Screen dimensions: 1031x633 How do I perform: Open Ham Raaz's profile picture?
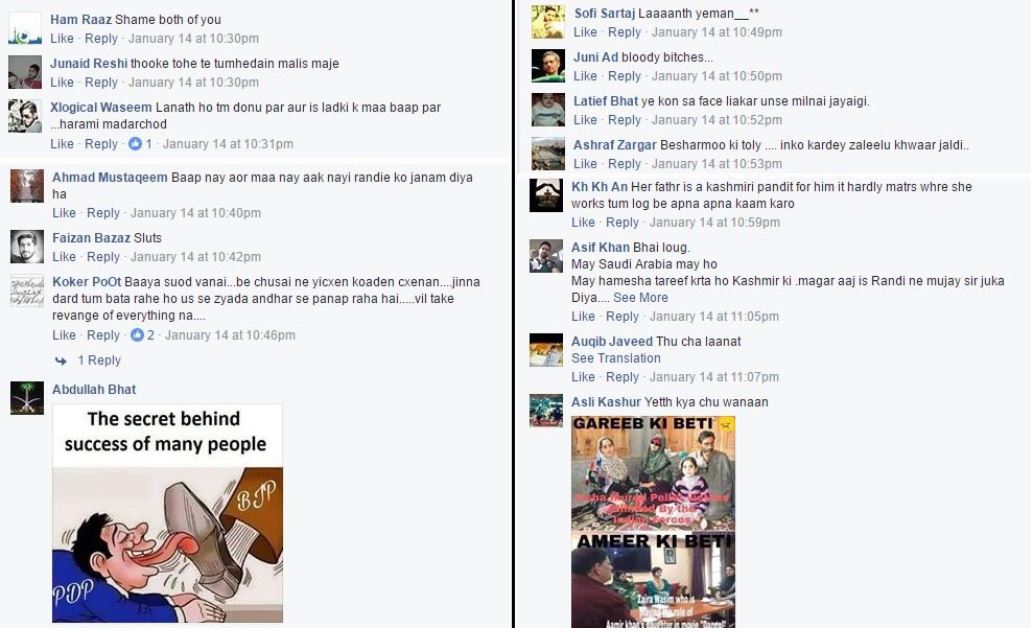coord(25,28)
